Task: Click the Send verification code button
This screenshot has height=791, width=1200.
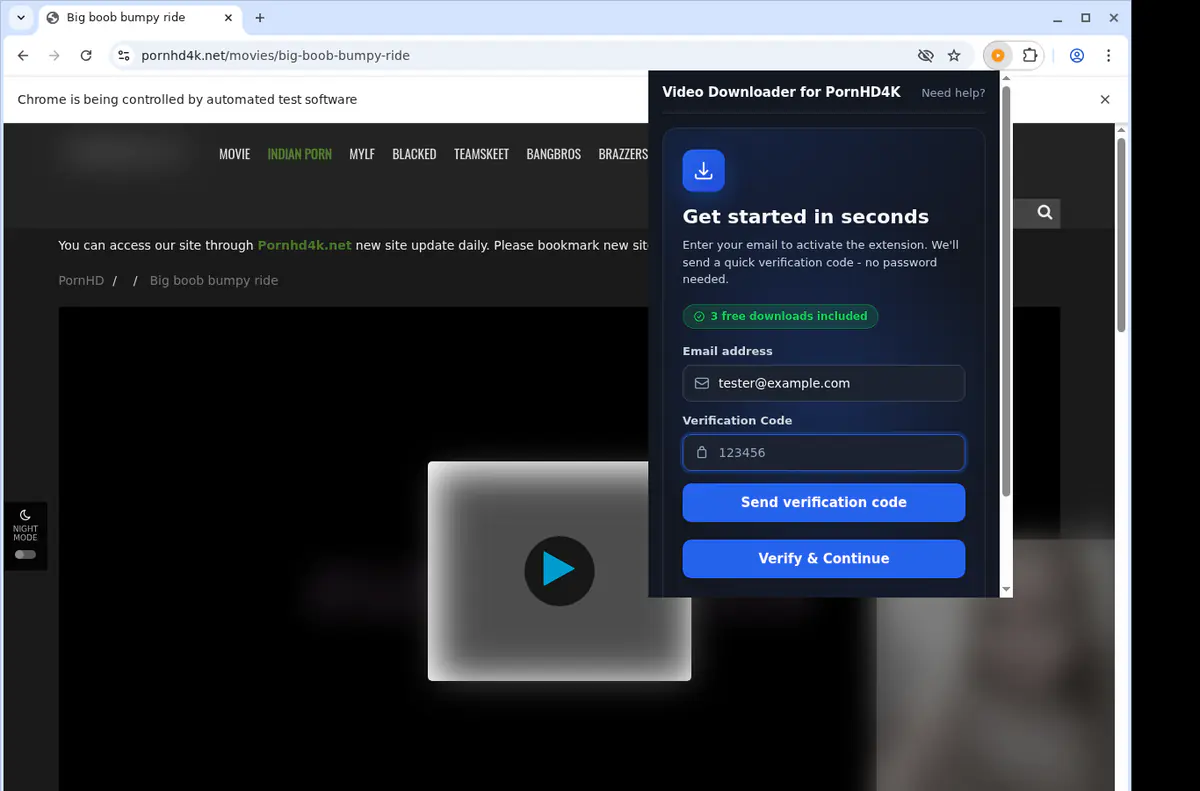Action: pyautogui.click(x=824, y=502)
